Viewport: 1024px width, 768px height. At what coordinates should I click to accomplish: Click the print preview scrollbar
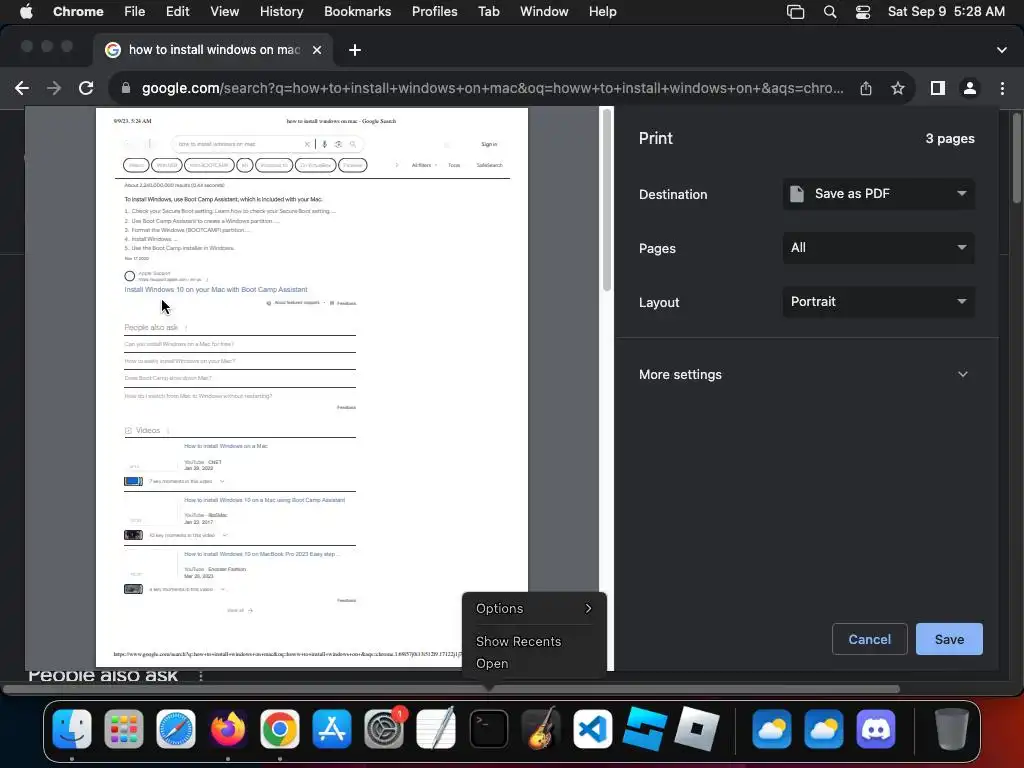[x=607, y=200]
